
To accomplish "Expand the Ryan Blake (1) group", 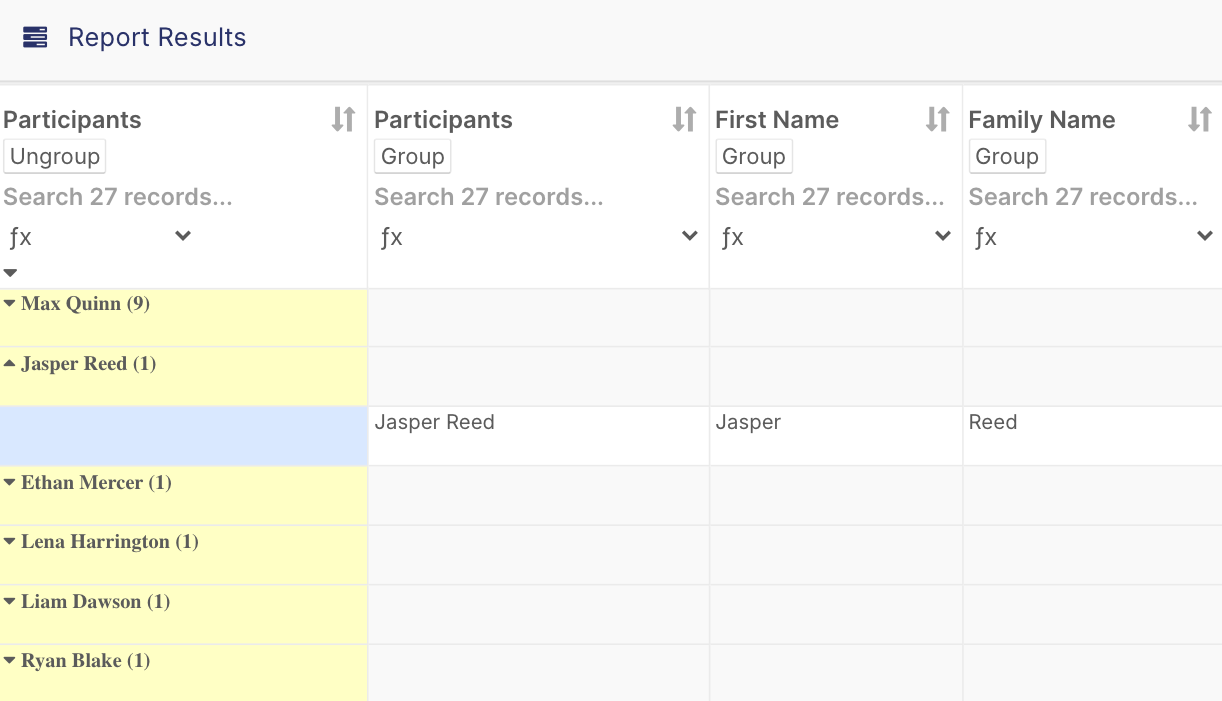I will point(10,661).
